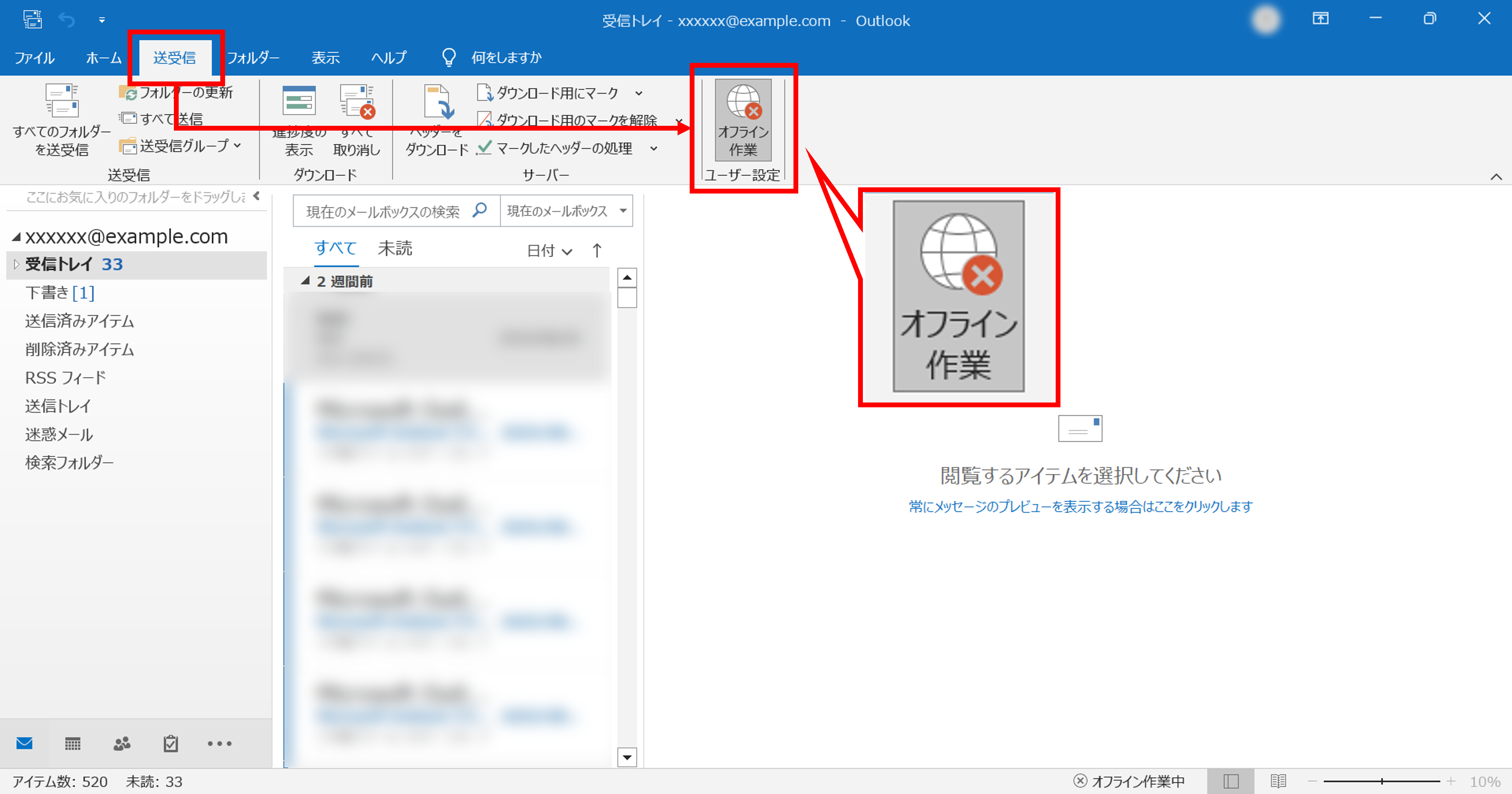Screen dimensions: 1512x794
Task: Open the 送信済みアイテム folder
Action: click(x=79, y=321)
